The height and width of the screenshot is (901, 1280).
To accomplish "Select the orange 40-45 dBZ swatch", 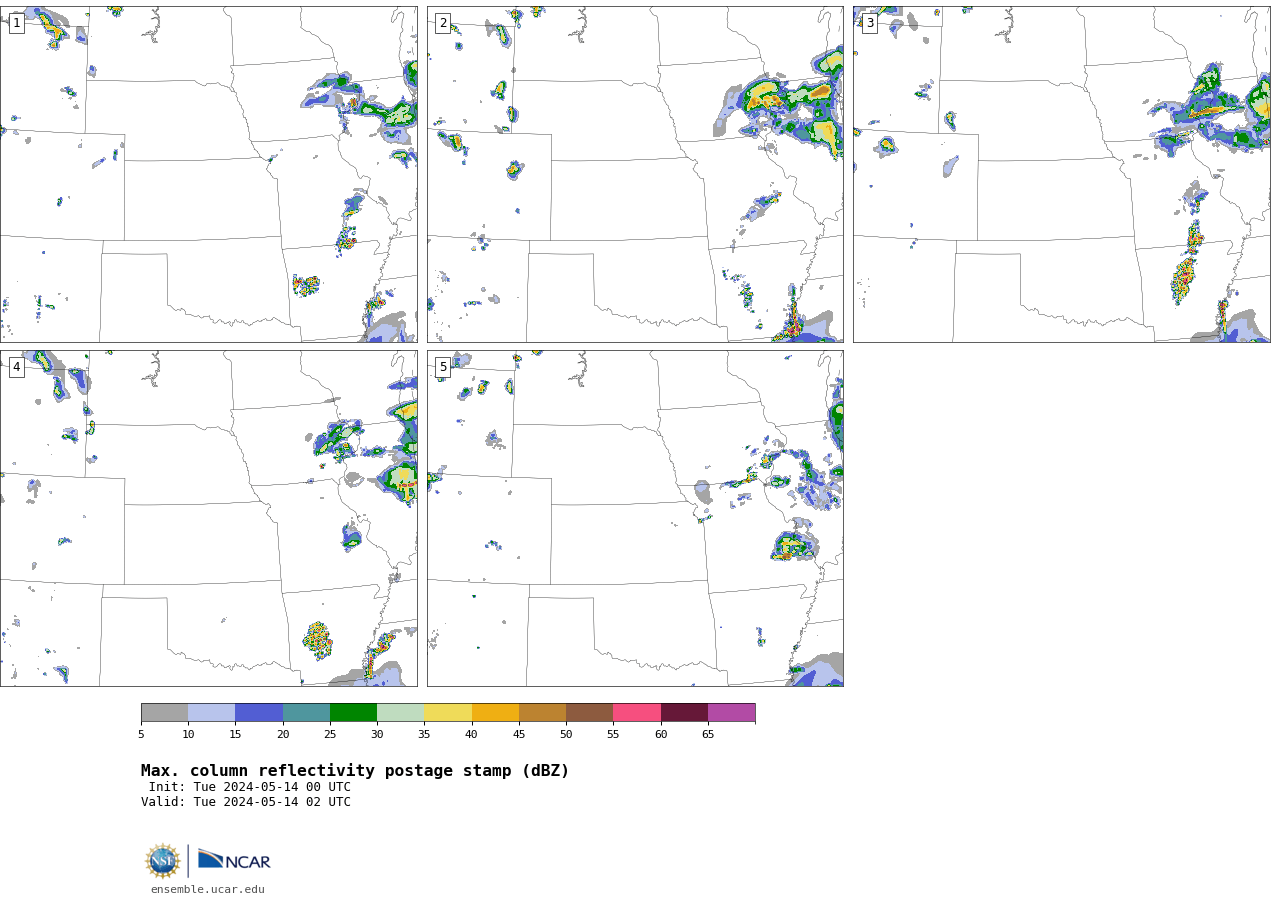I will pos(495,713).
